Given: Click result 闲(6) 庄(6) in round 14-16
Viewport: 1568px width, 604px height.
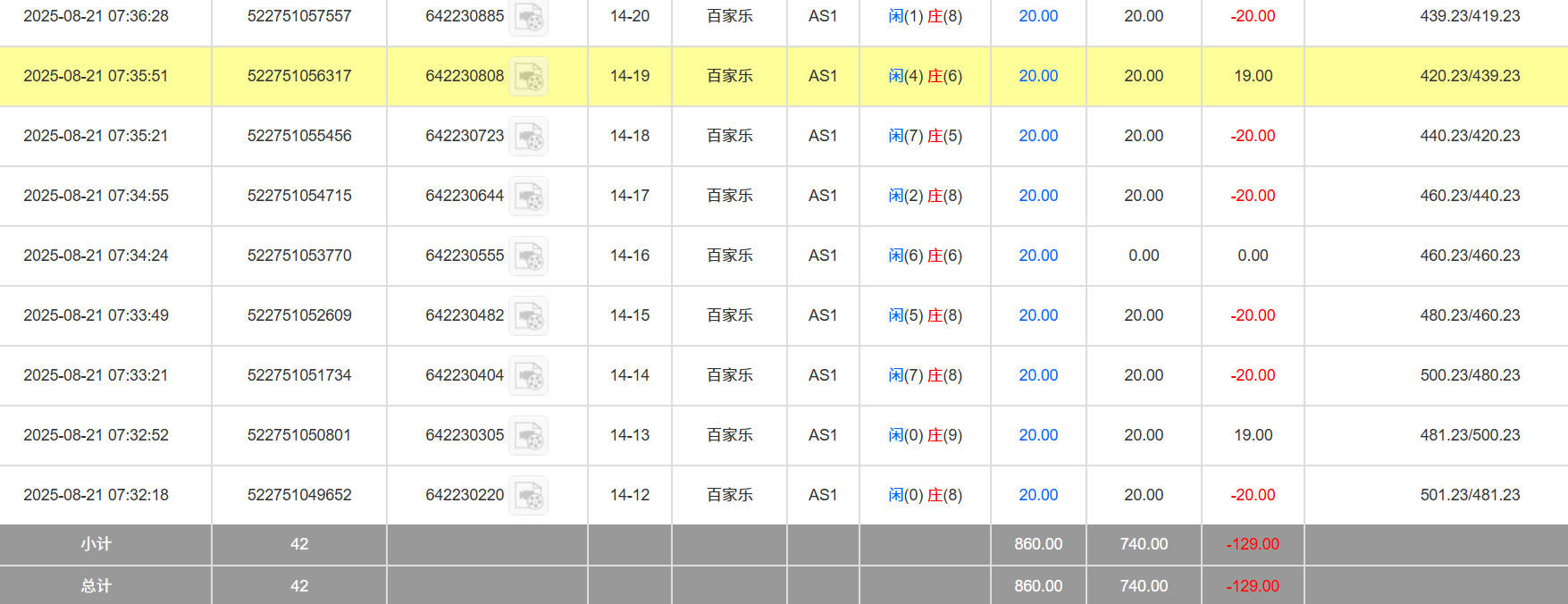Looking at the screenshot, I should point(925,256).
